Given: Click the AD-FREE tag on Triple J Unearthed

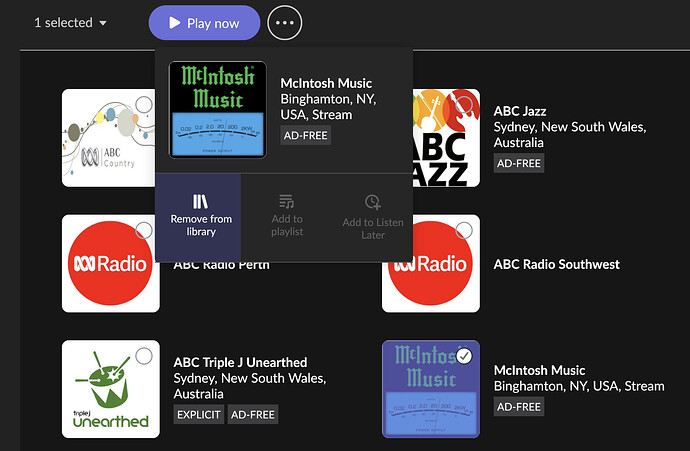Looking at the screenshot, I should [253, 414].
